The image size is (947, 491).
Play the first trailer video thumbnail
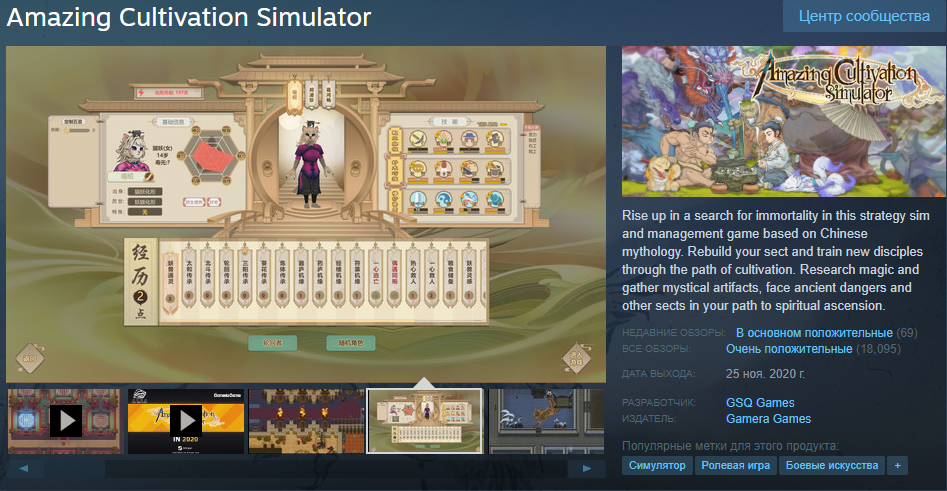(x=65, y=420)
